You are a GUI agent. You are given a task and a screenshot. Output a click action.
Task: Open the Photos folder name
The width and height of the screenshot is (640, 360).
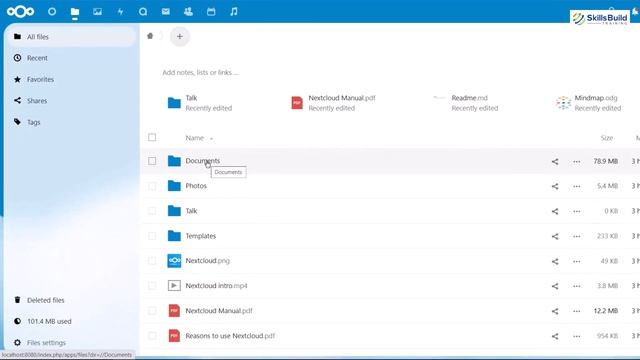[196, 186]
